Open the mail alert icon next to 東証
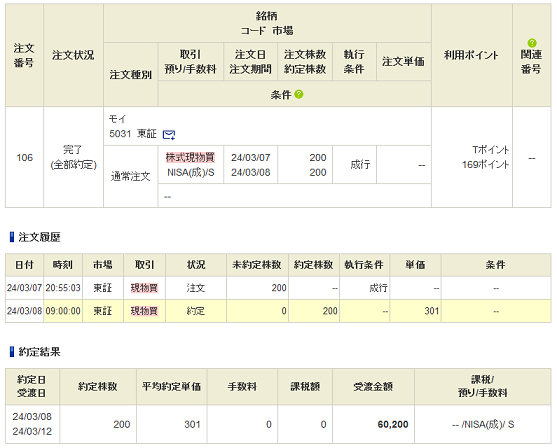 pos(169,135)
